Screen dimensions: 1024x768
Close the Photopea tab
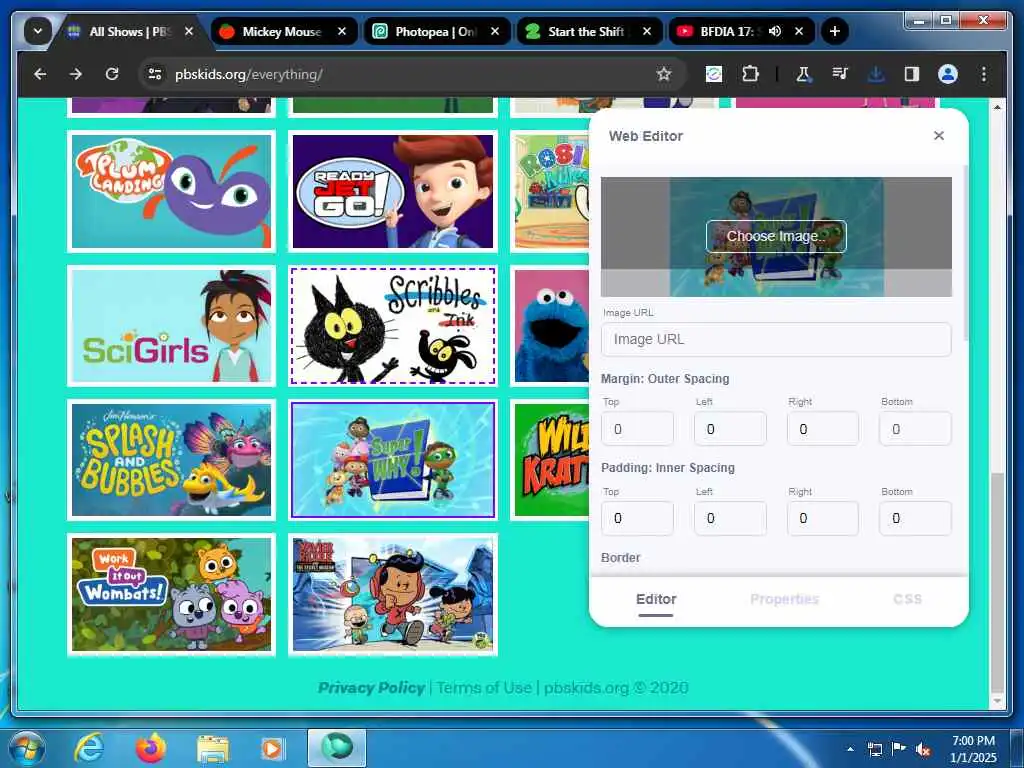(495, 31)
